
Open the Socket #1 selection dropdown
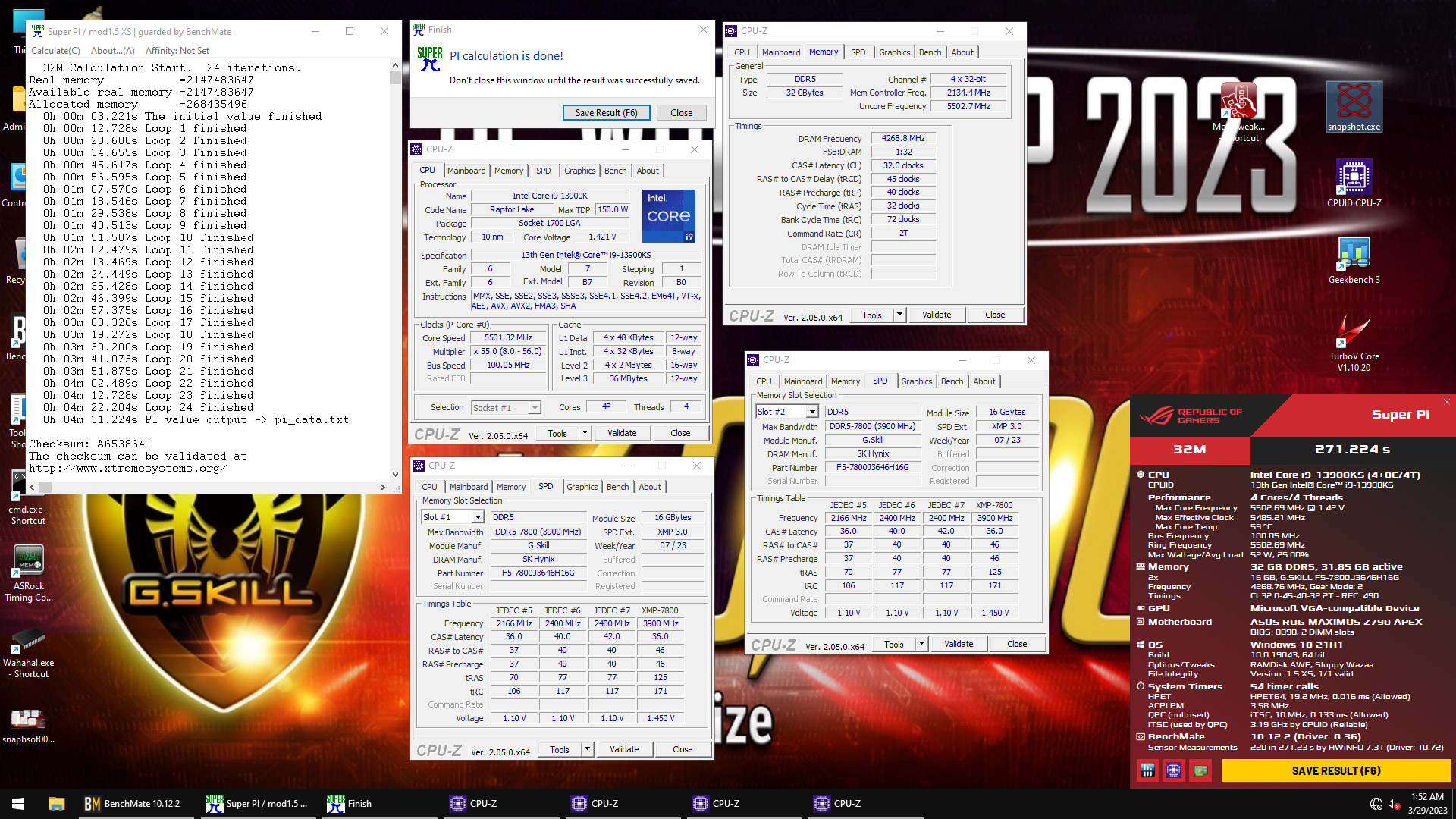point(535,408)
